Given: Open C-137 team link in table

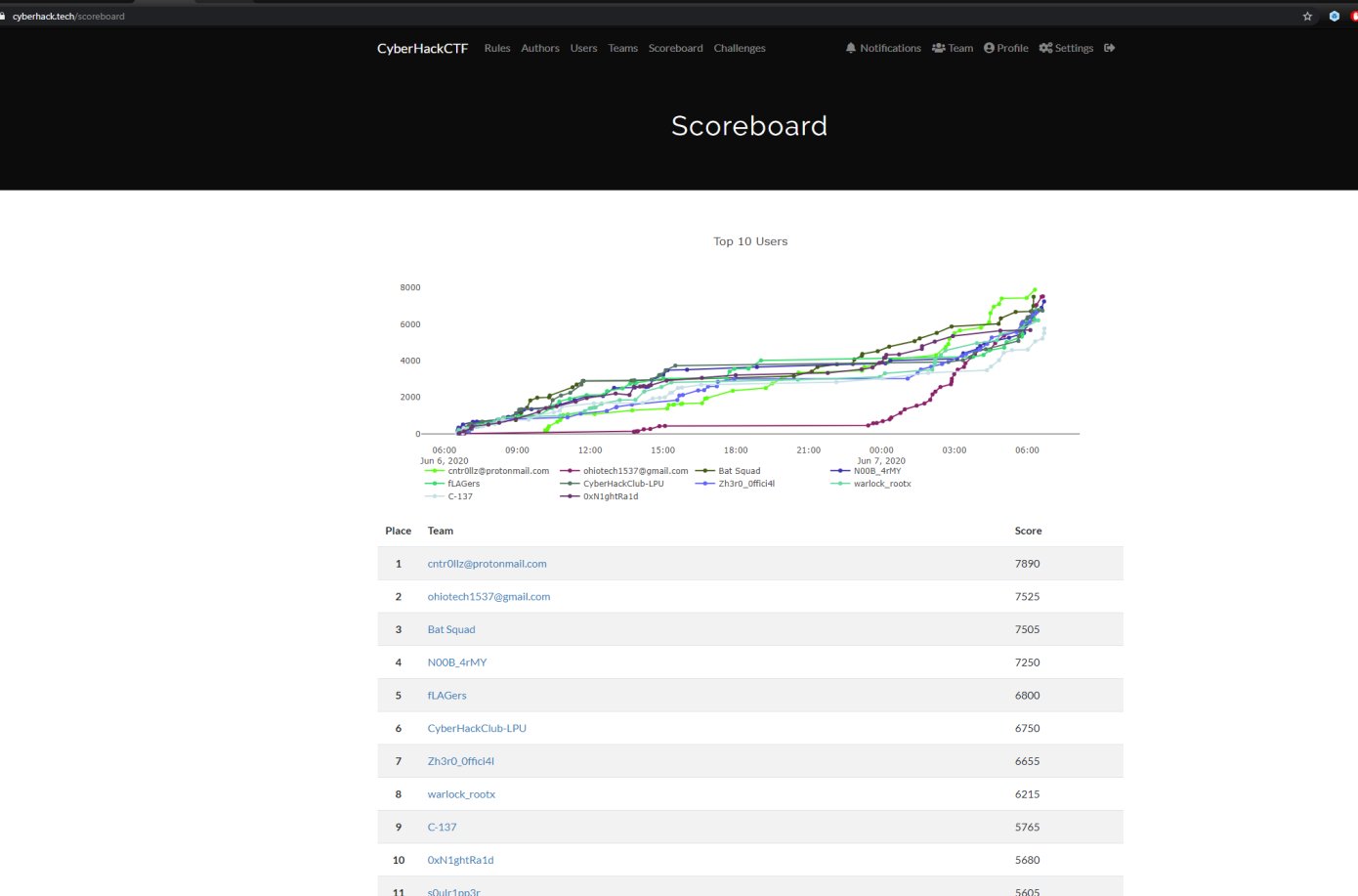Looking at the screenshot, I should point(442,828).
